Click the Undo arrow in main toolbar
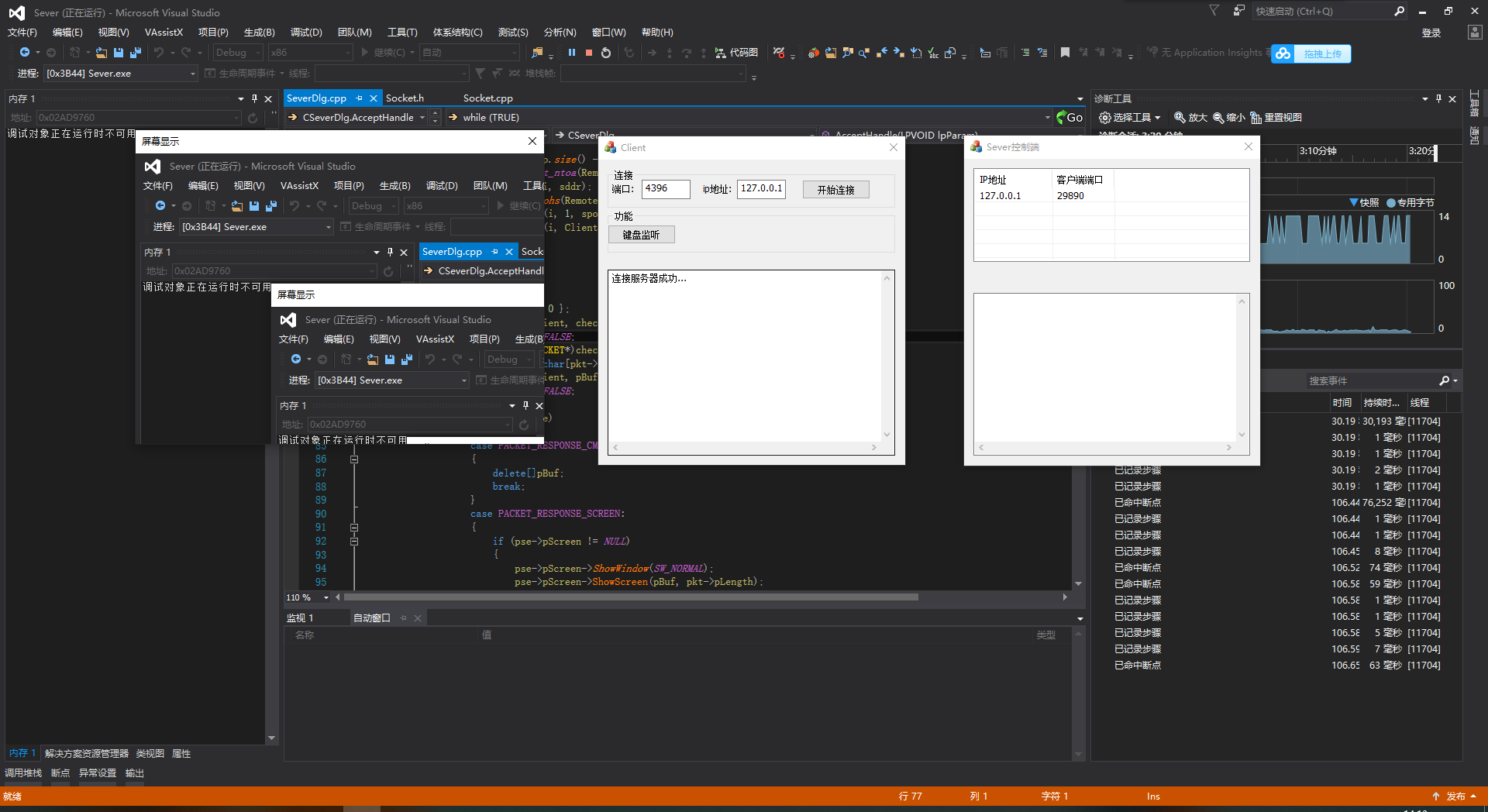Viewport: 1488px width, 812px height. click(x=159, y=52)
